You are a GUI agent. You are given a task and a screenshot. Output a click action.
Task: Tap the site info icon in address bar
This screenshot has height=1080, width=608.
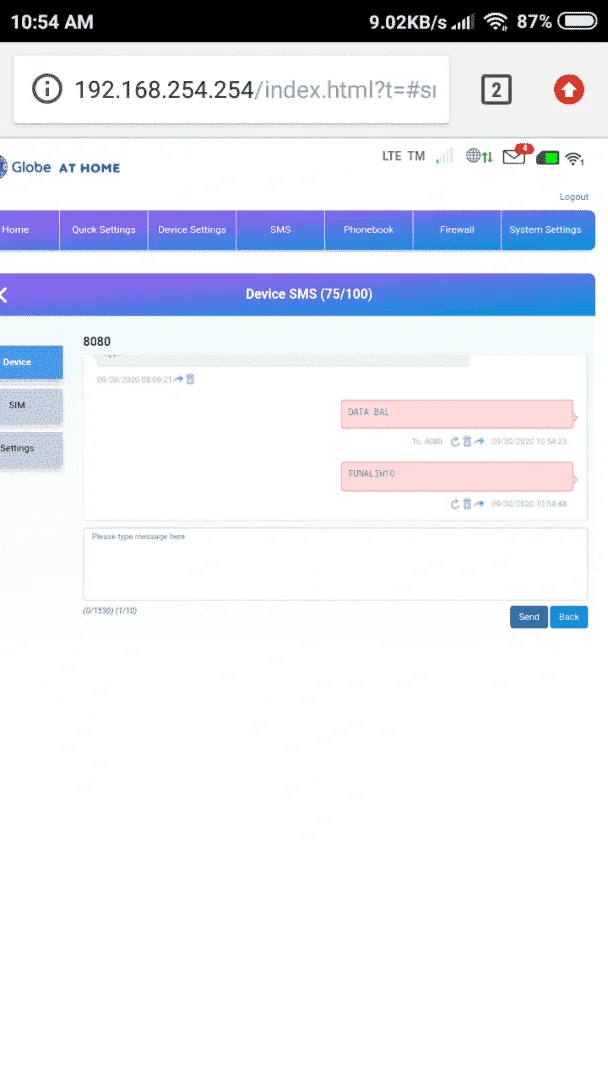coord(47,89)
